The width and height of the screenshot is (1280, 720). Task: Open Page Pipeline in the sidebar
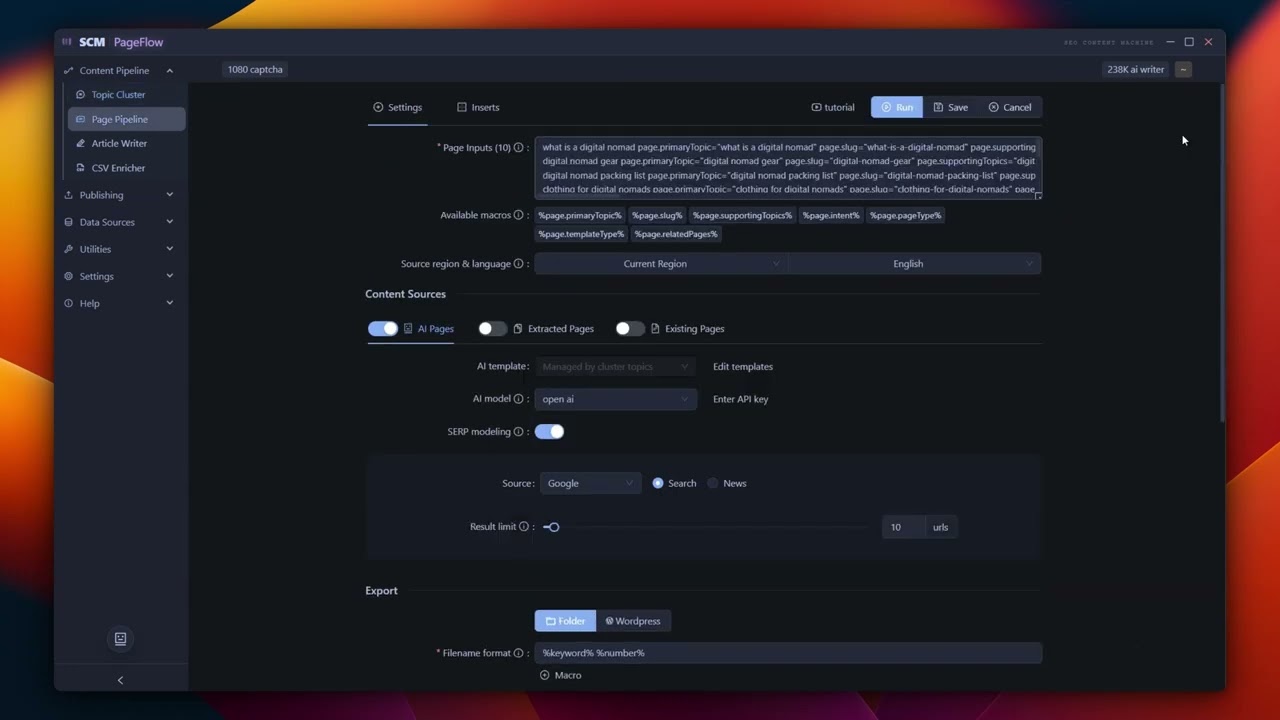pos(119,119)
